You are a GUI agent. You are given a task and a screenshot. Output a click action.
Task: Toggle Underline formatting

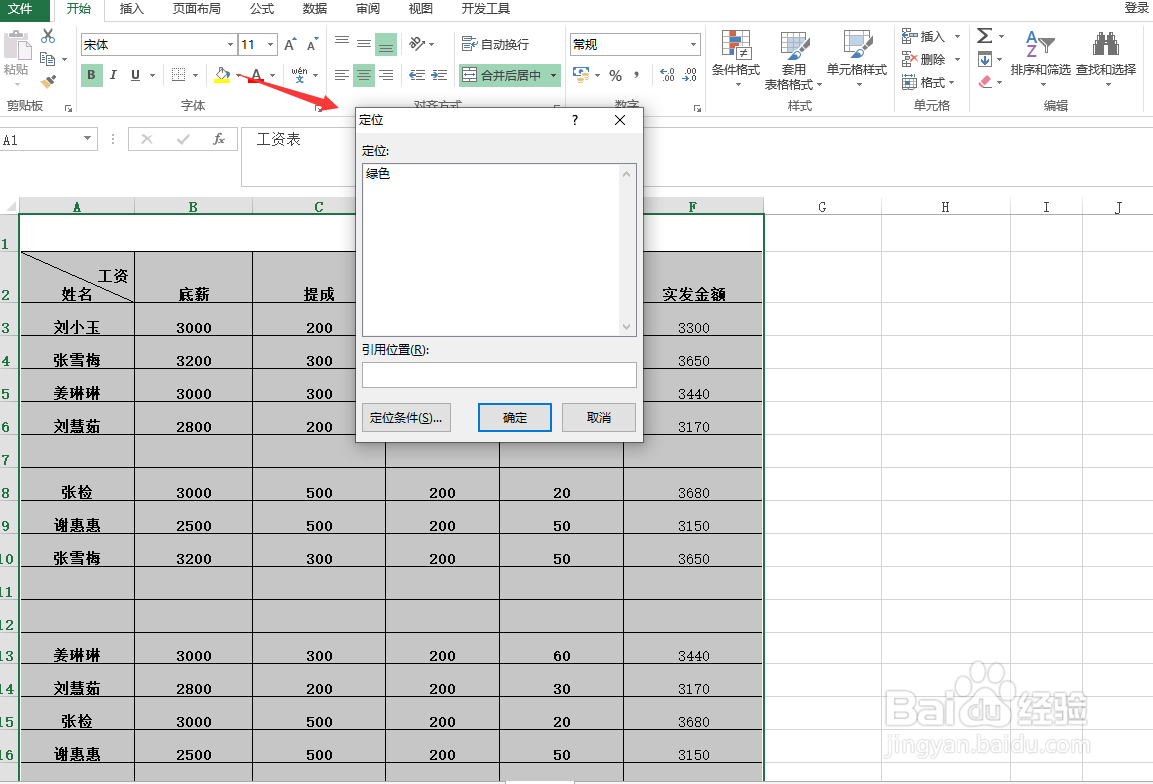(135, 75)
